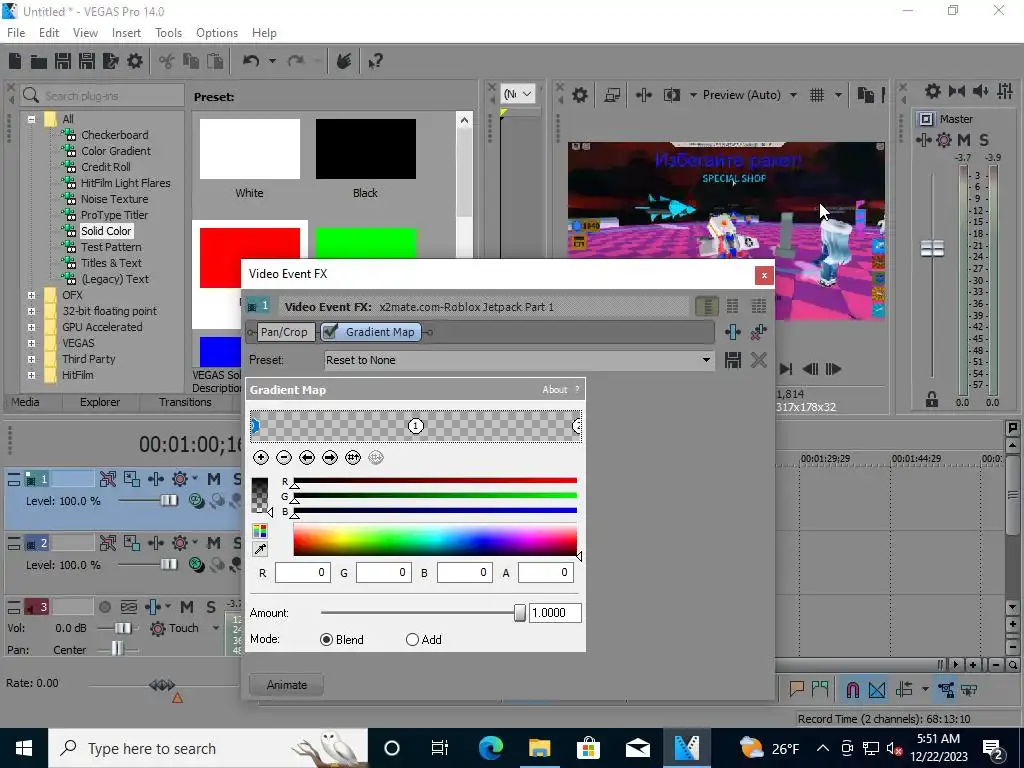Select next gradient point right arrow
This screenshot has height=768, width=1024.
click(x=330, y=458)
